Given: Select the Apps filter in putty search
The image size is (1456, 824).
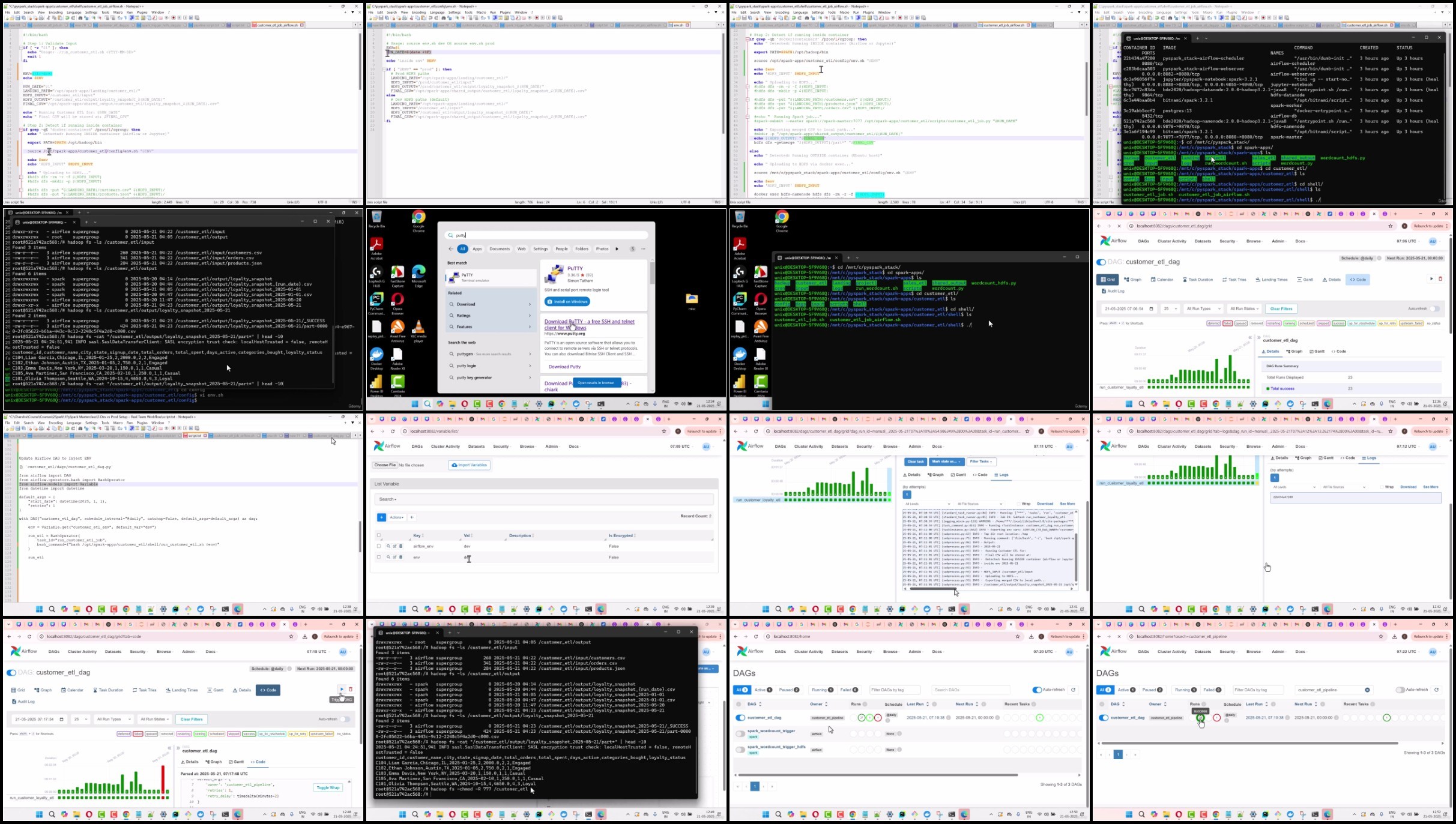Looking at the screenshot, I should coord(477,248).
